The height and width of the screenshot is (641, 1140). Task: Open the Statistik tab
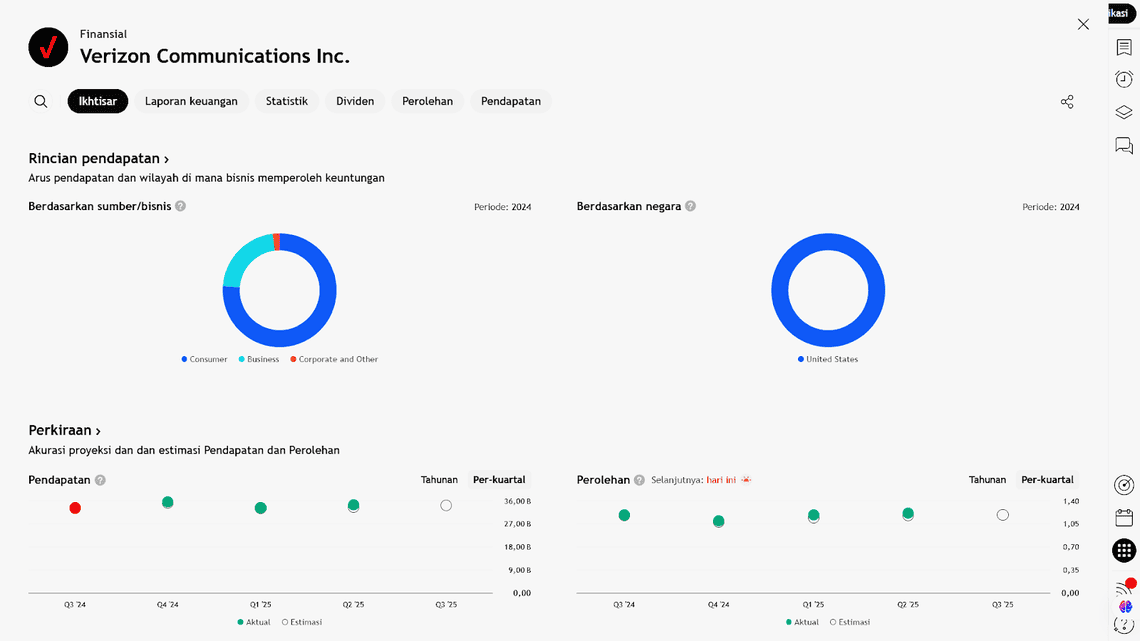(x=287, y=101)
